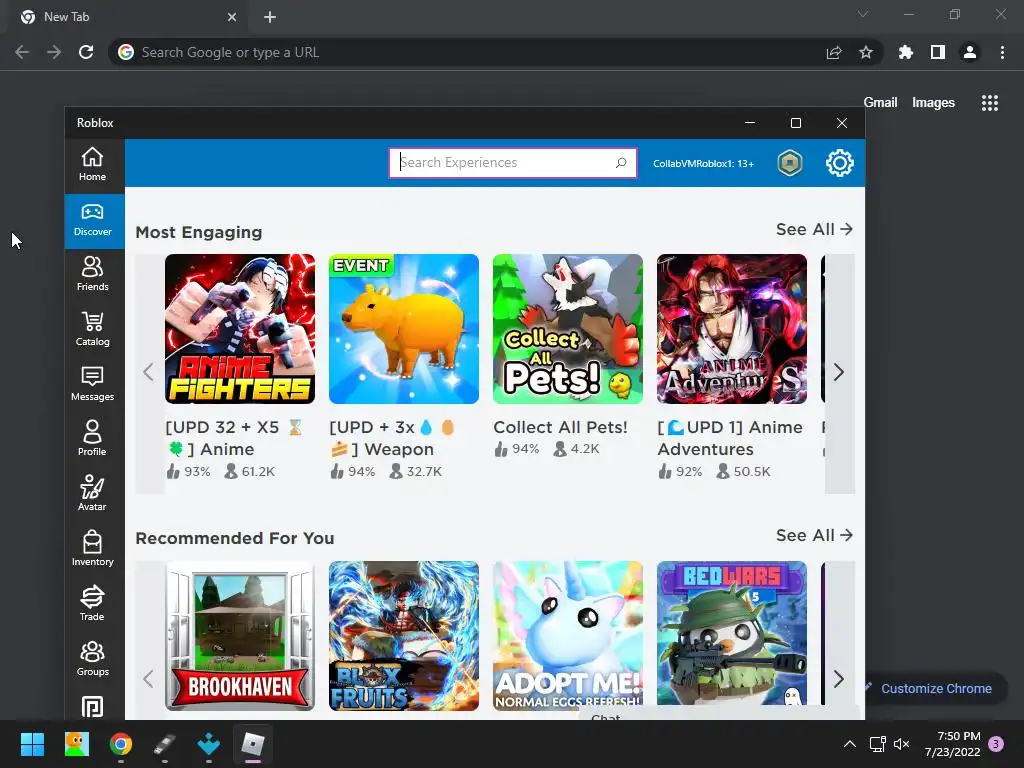Click the search magnifier icon
Image resolution: width=1024 pixels, height=768 pixels.
(621, 163)
